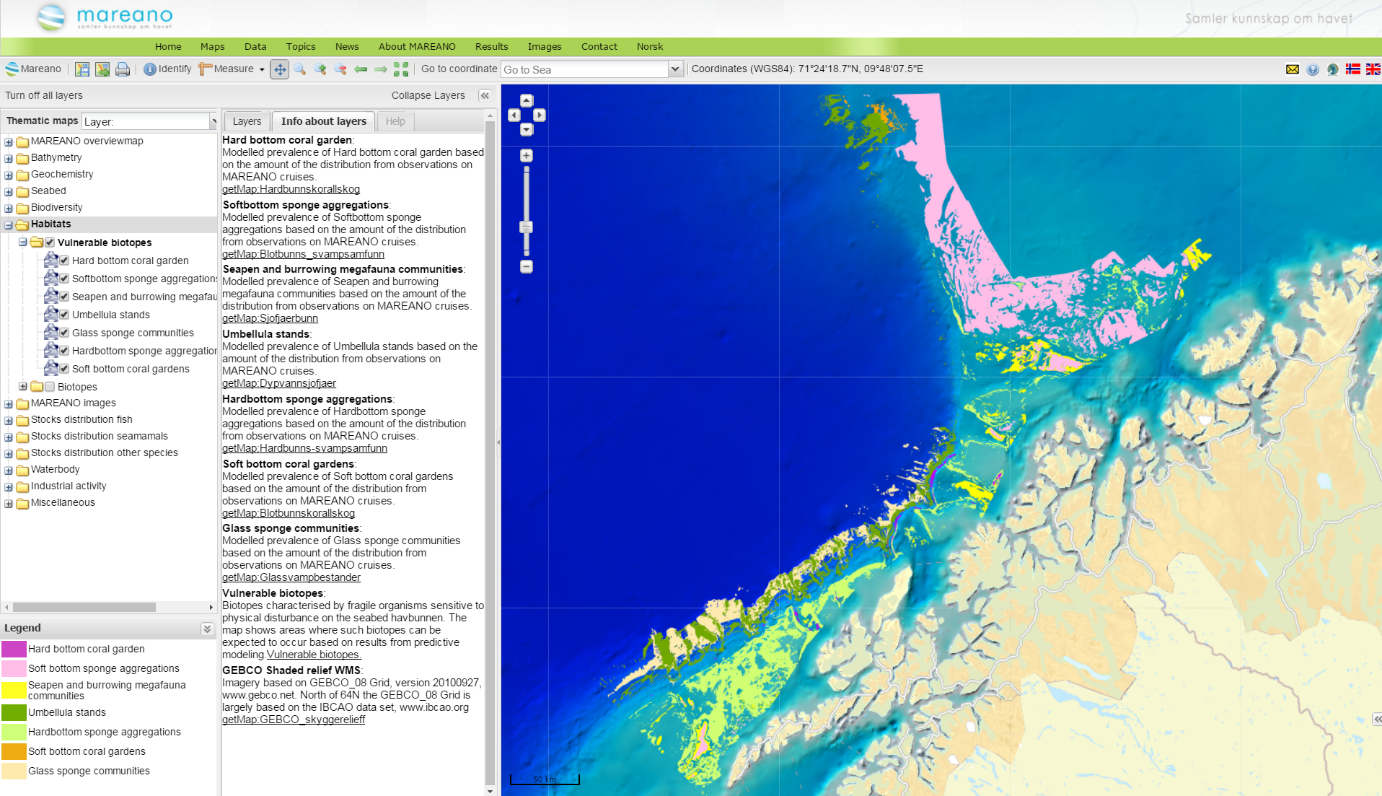1382x796 pixels.
Task: Print the current map
Action: click(122, 69)
